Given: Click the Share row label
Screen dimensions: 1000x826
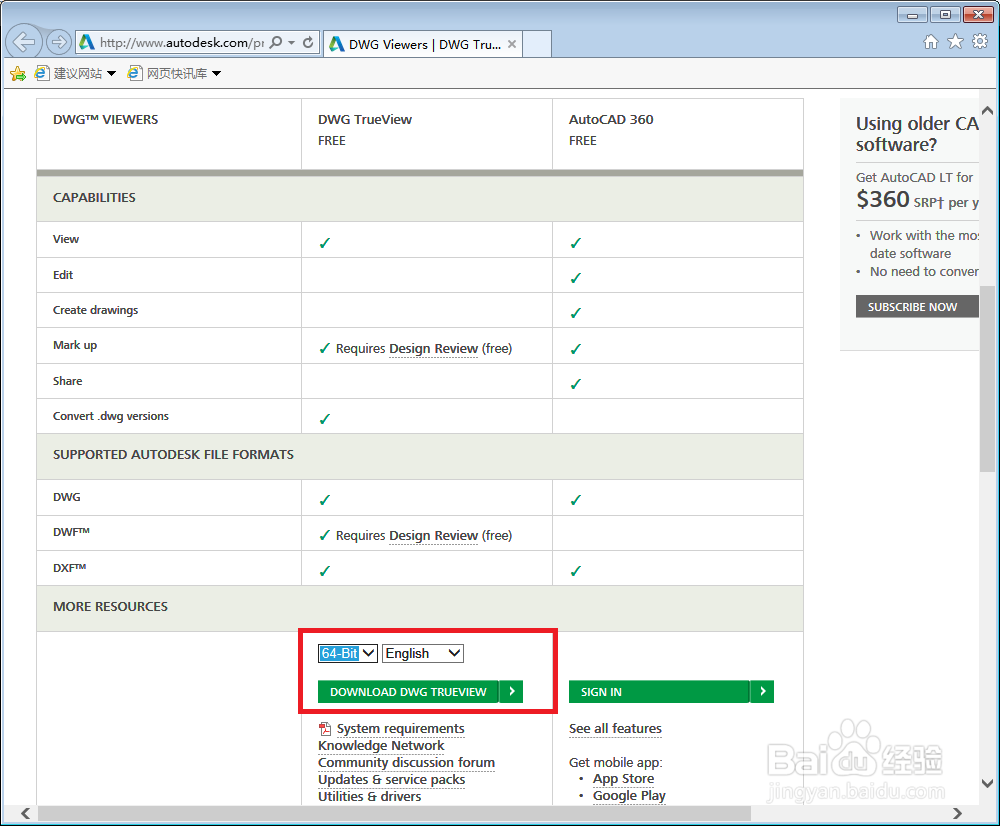Looking at the screenshot, I should (68, 381).
